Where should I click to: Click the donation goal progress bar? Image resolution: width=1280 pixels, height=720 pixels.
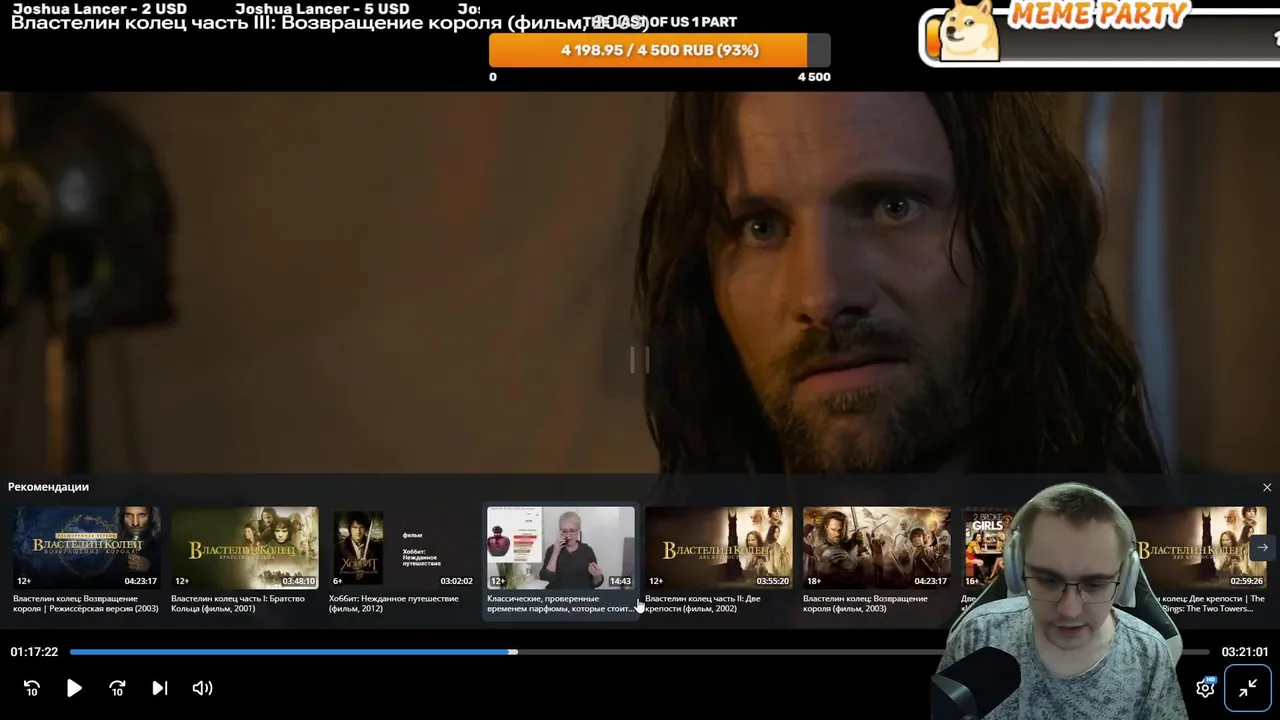click(660, 50)
